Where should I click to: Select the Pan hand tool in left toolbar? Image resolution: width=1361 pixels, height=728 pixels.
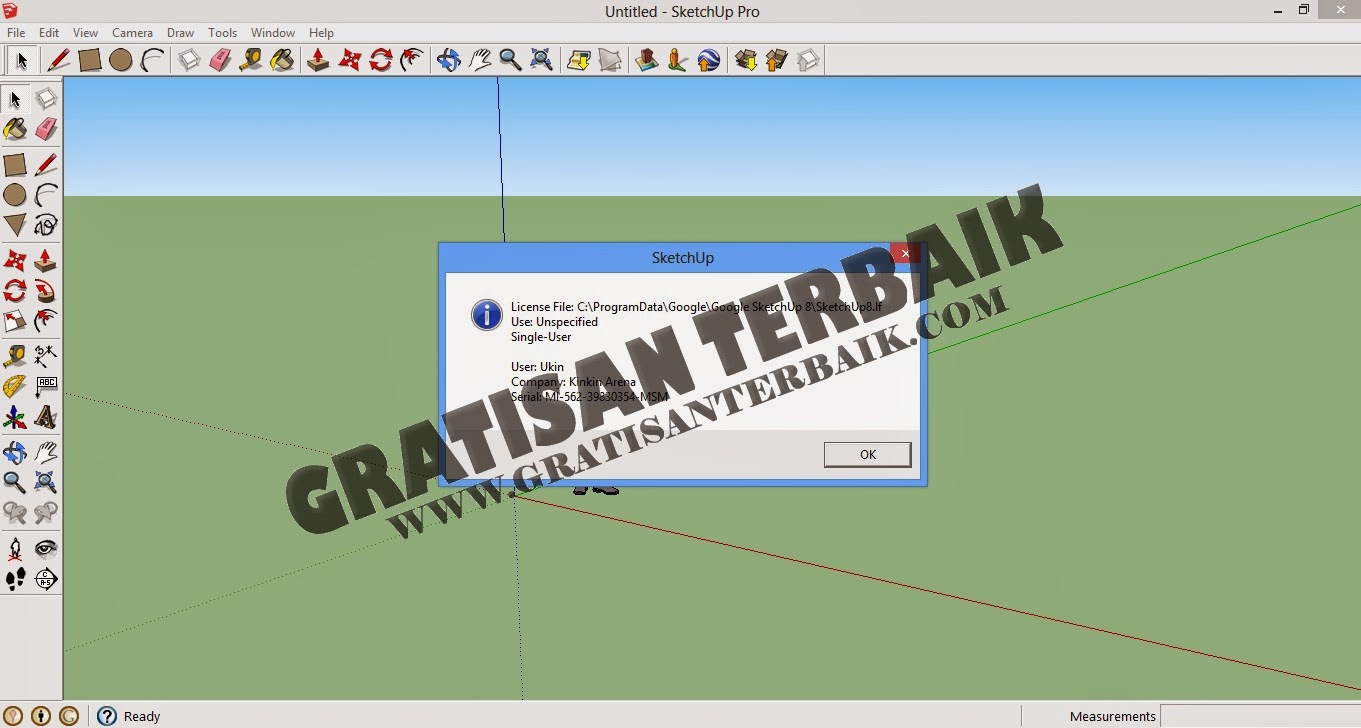[46, 452]
